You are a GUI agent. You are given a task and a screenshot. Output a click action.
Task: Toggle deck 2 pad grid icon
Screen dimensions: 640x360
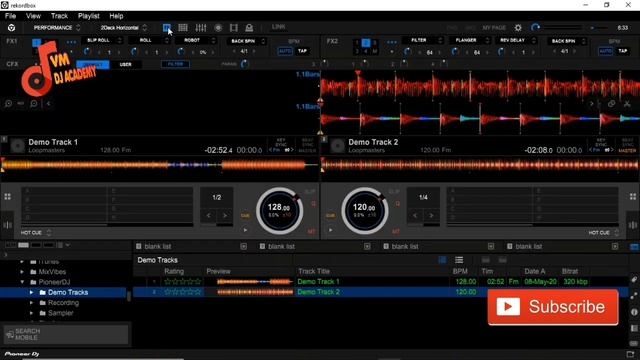tap(633, 197)
